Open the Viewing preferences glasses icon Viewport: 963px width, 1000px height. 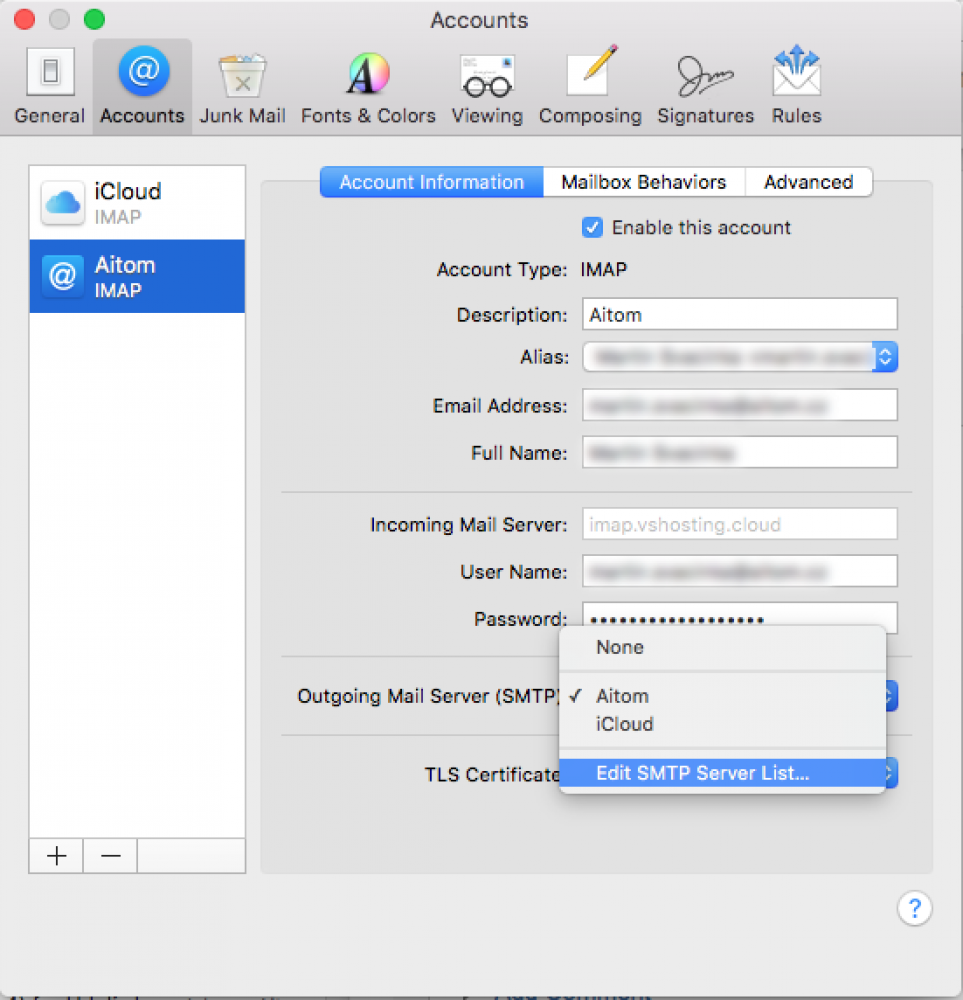[487, 87]
